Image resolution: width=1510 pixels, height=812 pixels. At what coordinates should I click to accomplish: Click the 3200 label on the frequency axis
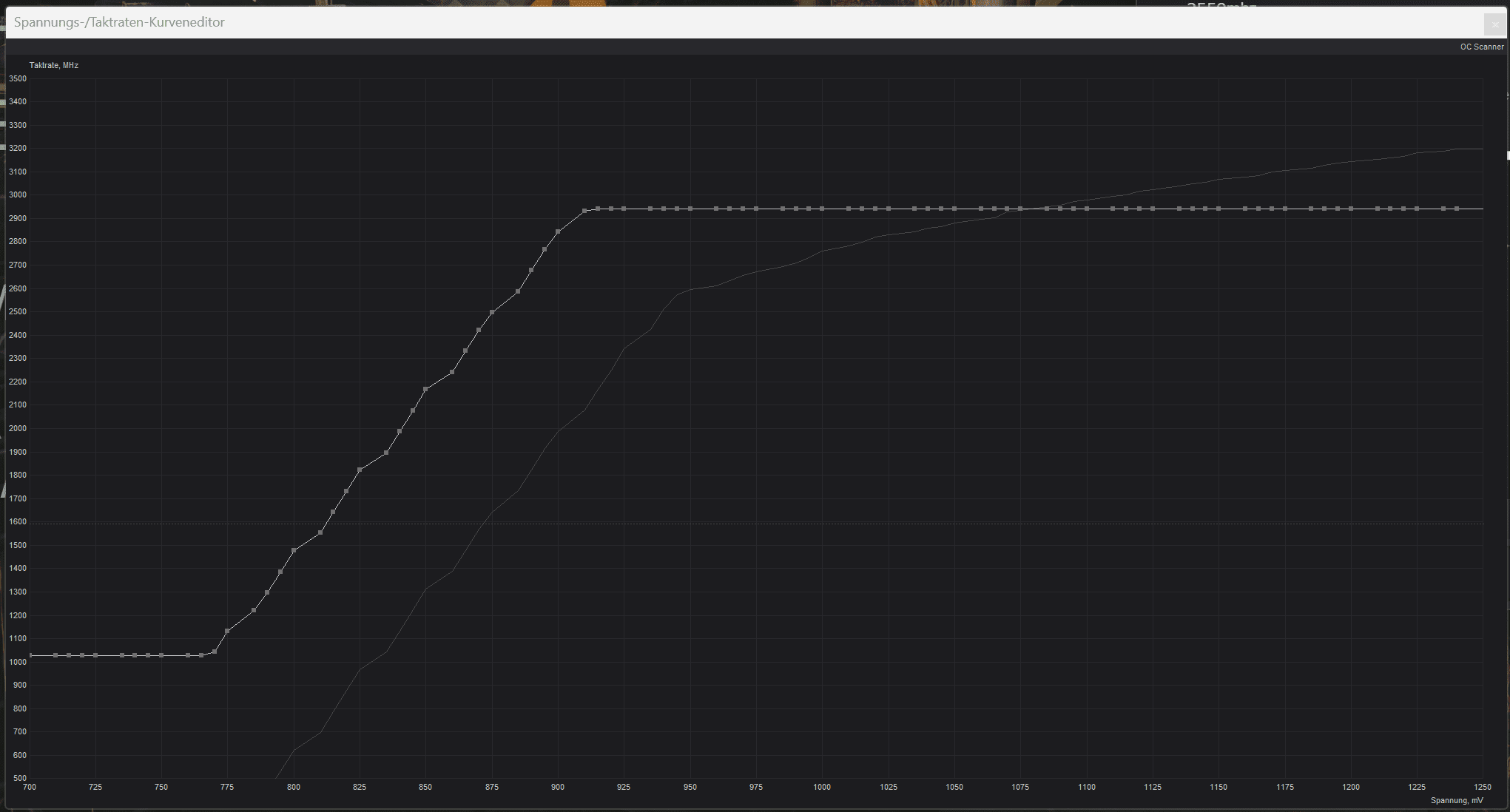18,148
